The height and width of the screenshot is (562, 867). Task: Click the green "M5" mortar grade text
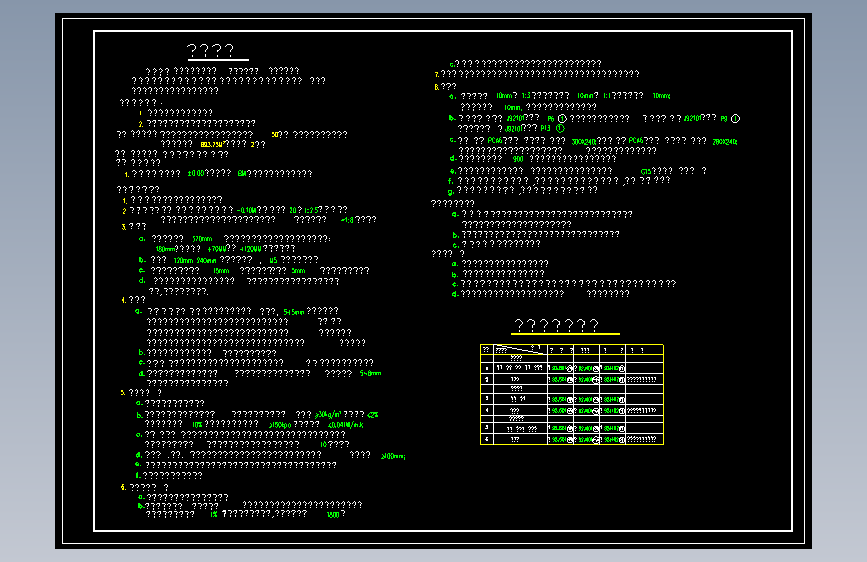(273, 260)
